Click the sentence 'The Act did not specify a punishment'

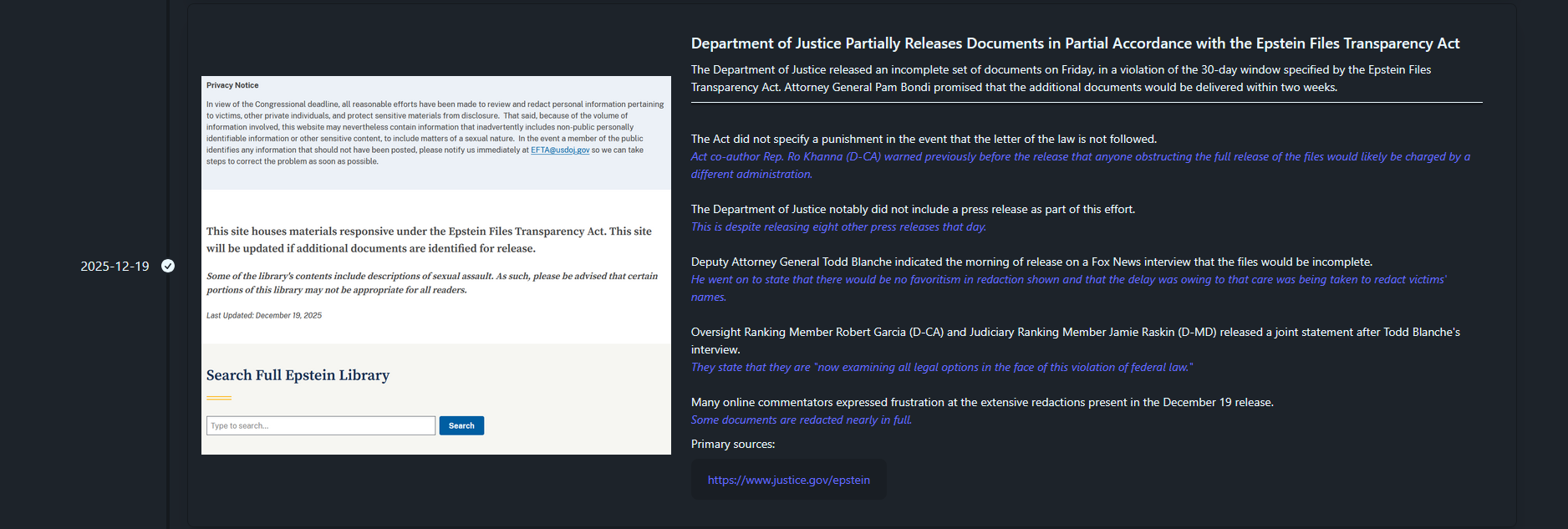(924, 140)
